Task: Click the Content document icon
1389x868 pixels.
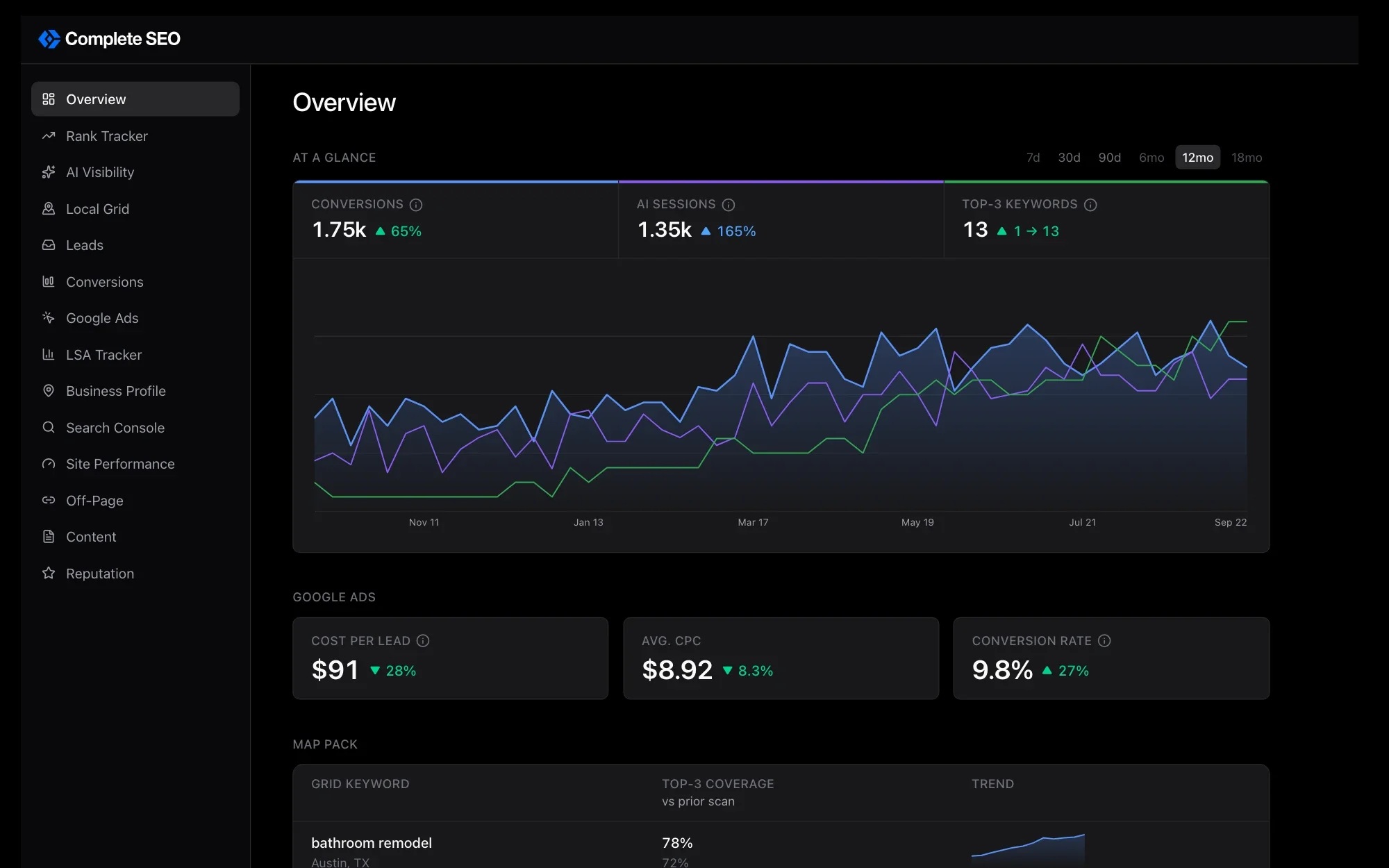Action: tap(49, 537)
